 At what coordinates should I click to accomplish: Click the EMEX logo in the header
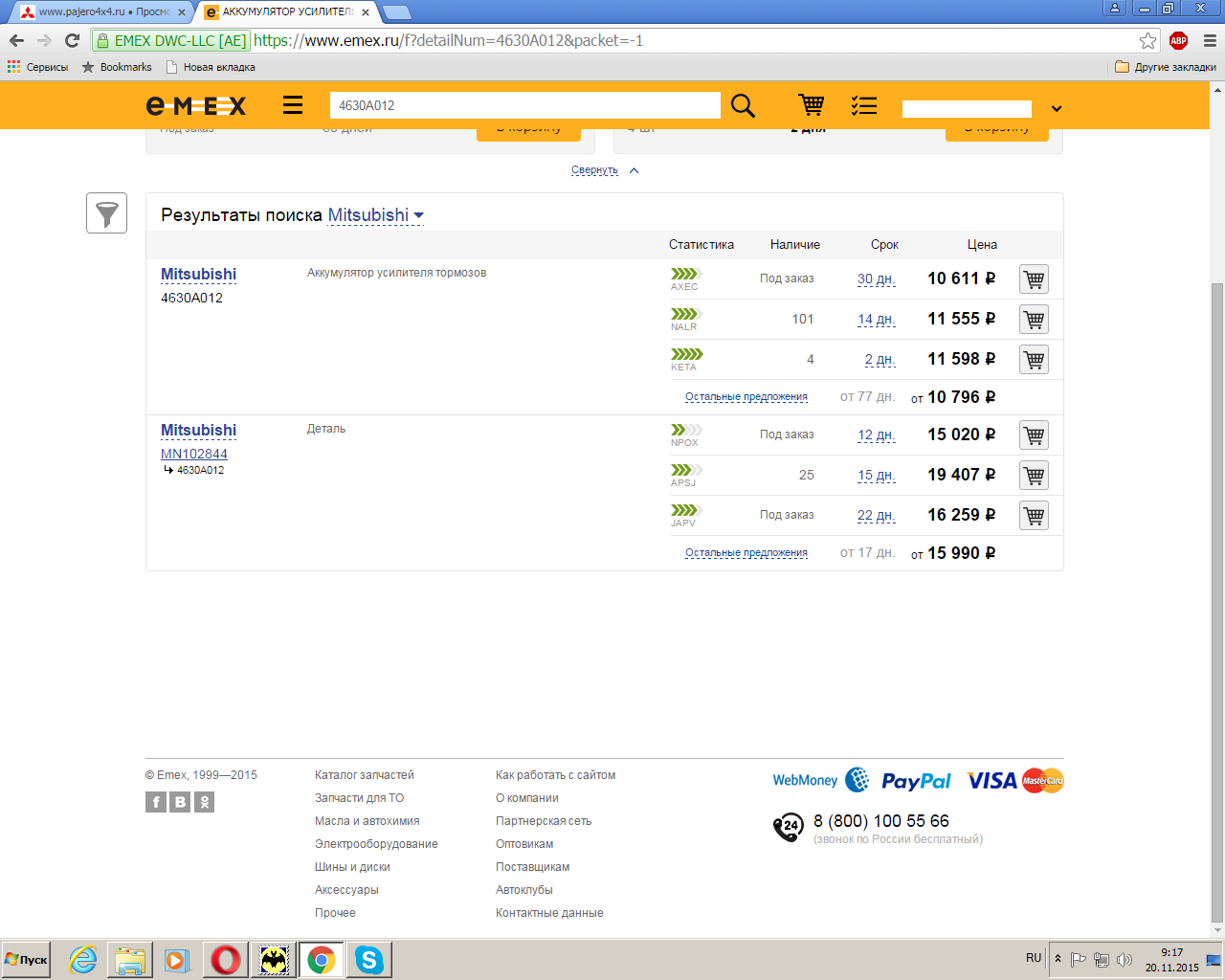pyautogui.click(x=196, y=105)
